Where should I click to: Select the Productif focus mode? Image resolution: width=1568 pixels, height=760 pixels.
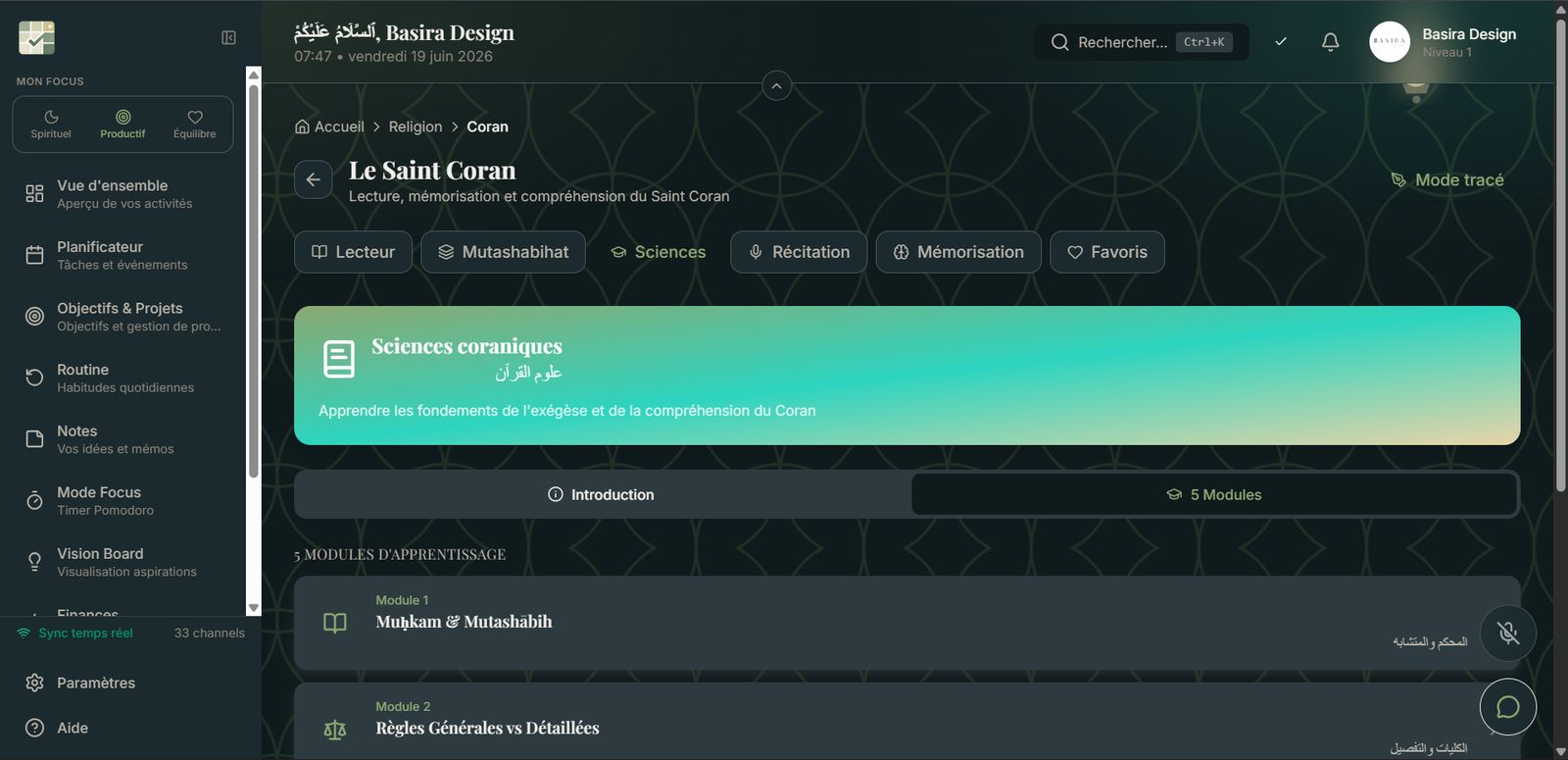[x=122, y=125]
